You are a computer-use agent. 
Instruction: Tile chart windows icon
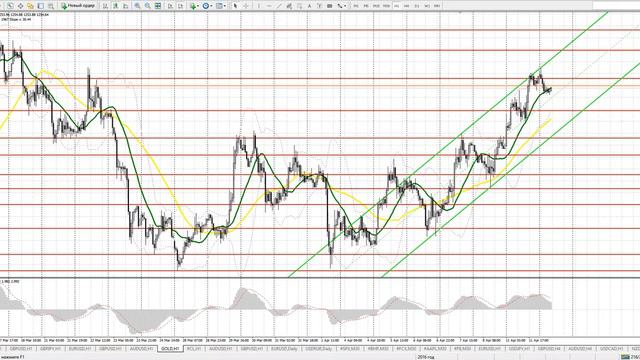pos(158,6)
